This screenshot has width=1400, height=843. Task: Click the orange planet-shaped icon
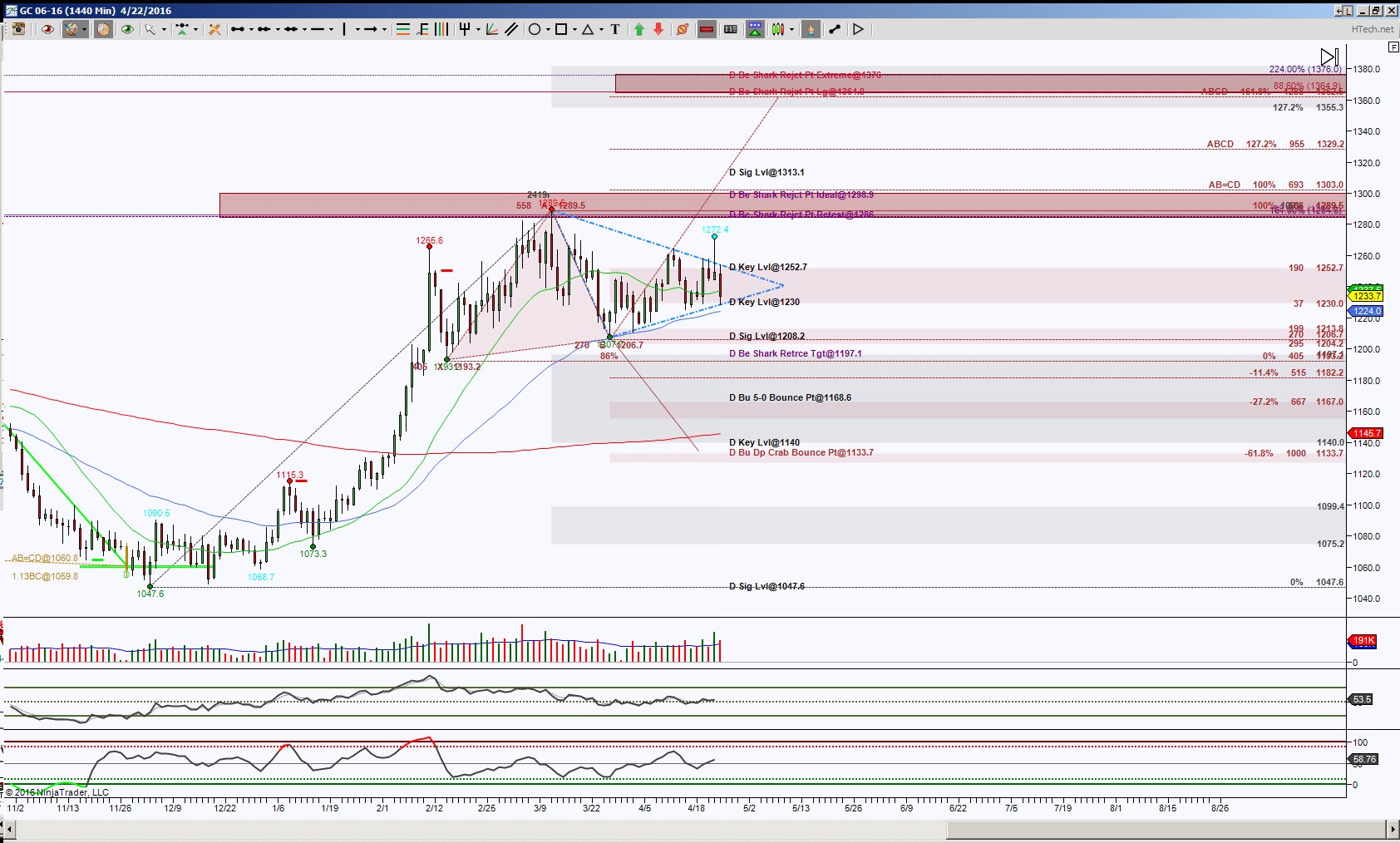pos(683,29)
